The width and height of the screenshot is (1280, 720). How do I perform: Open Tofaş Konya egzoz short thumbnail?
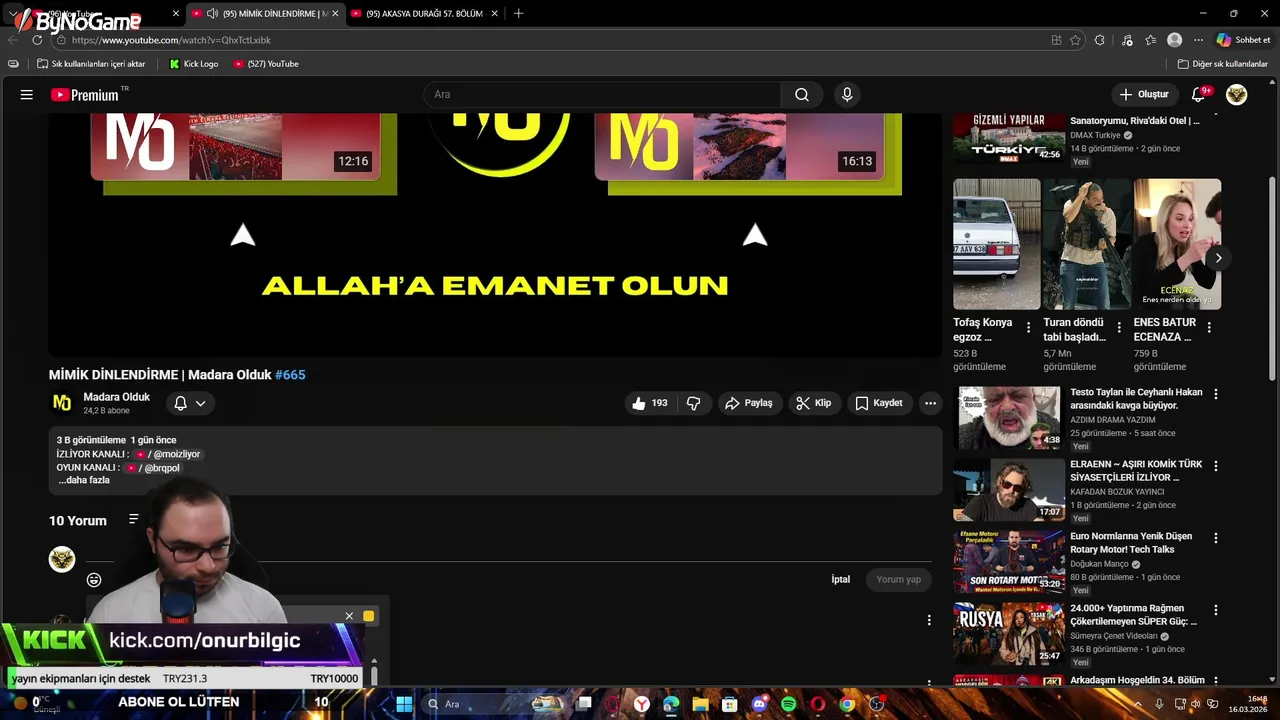[997, 244]
